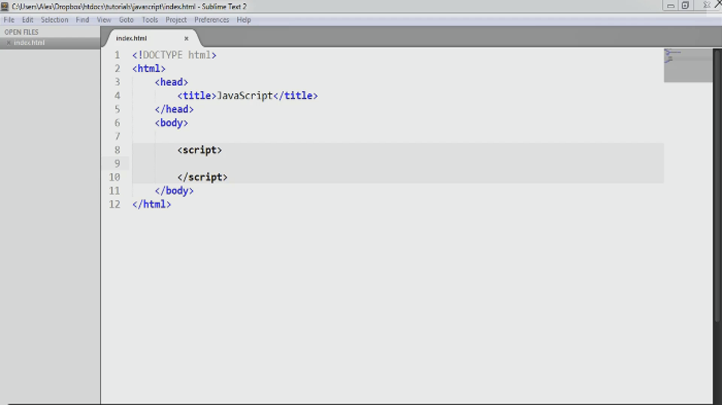This screenshot has width=722, height=405.
Task: Click the vertical scrollbar on the right
Action: coord(717,185)
